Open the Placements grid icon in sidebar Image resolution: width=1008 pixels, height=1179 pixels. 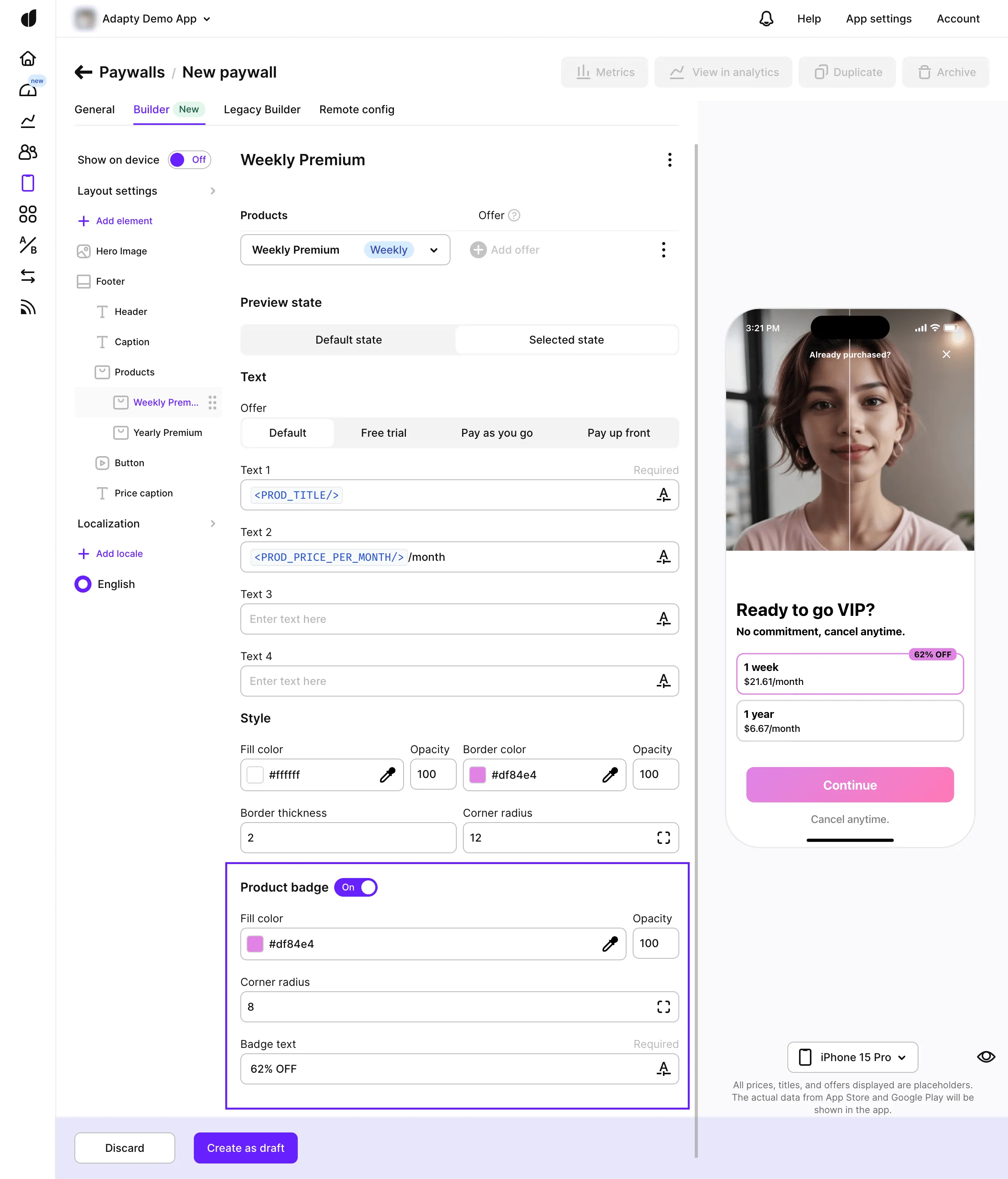28,214
